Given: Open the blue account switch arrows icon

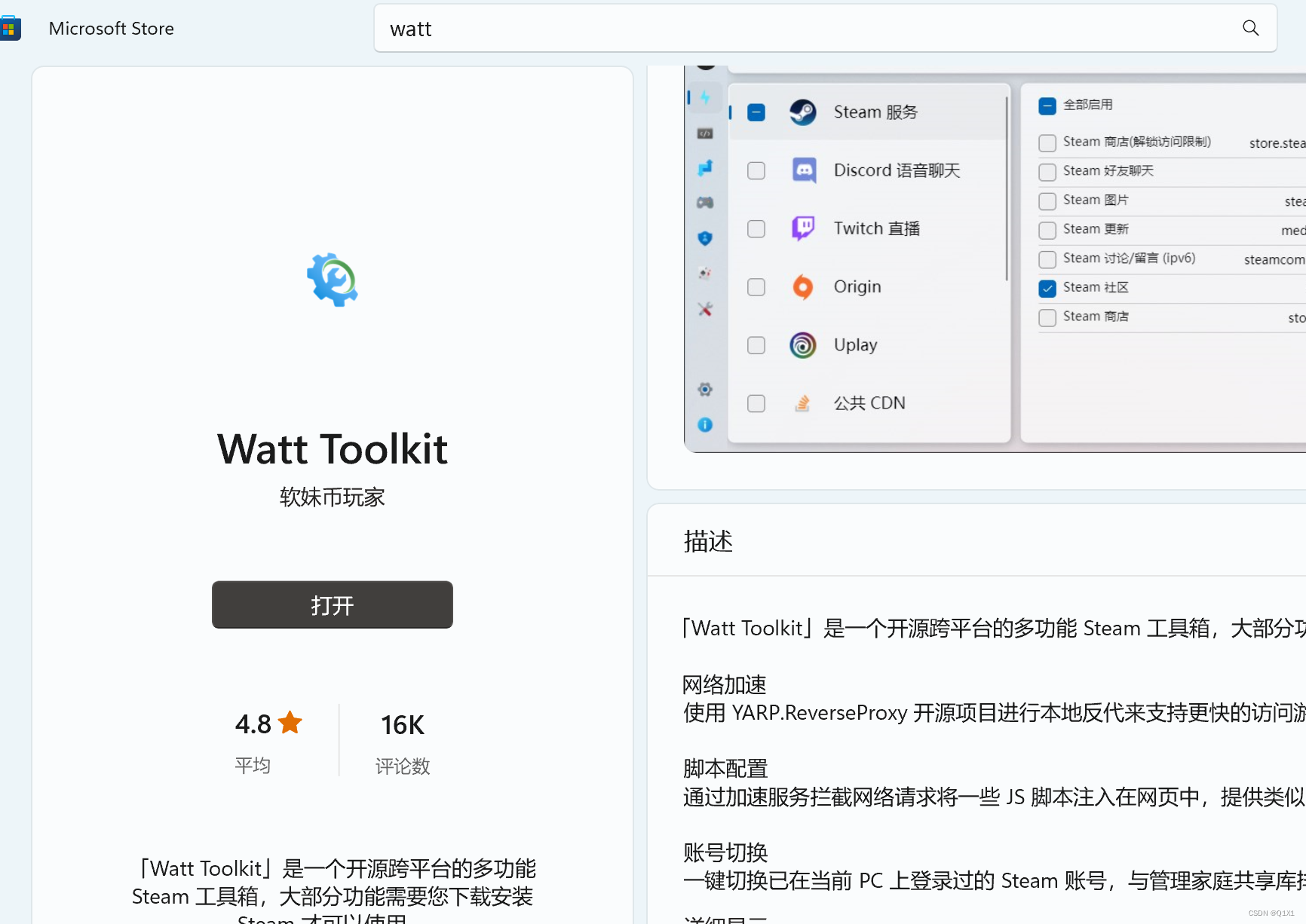Looking at the screenshot, I should point(705,168).
